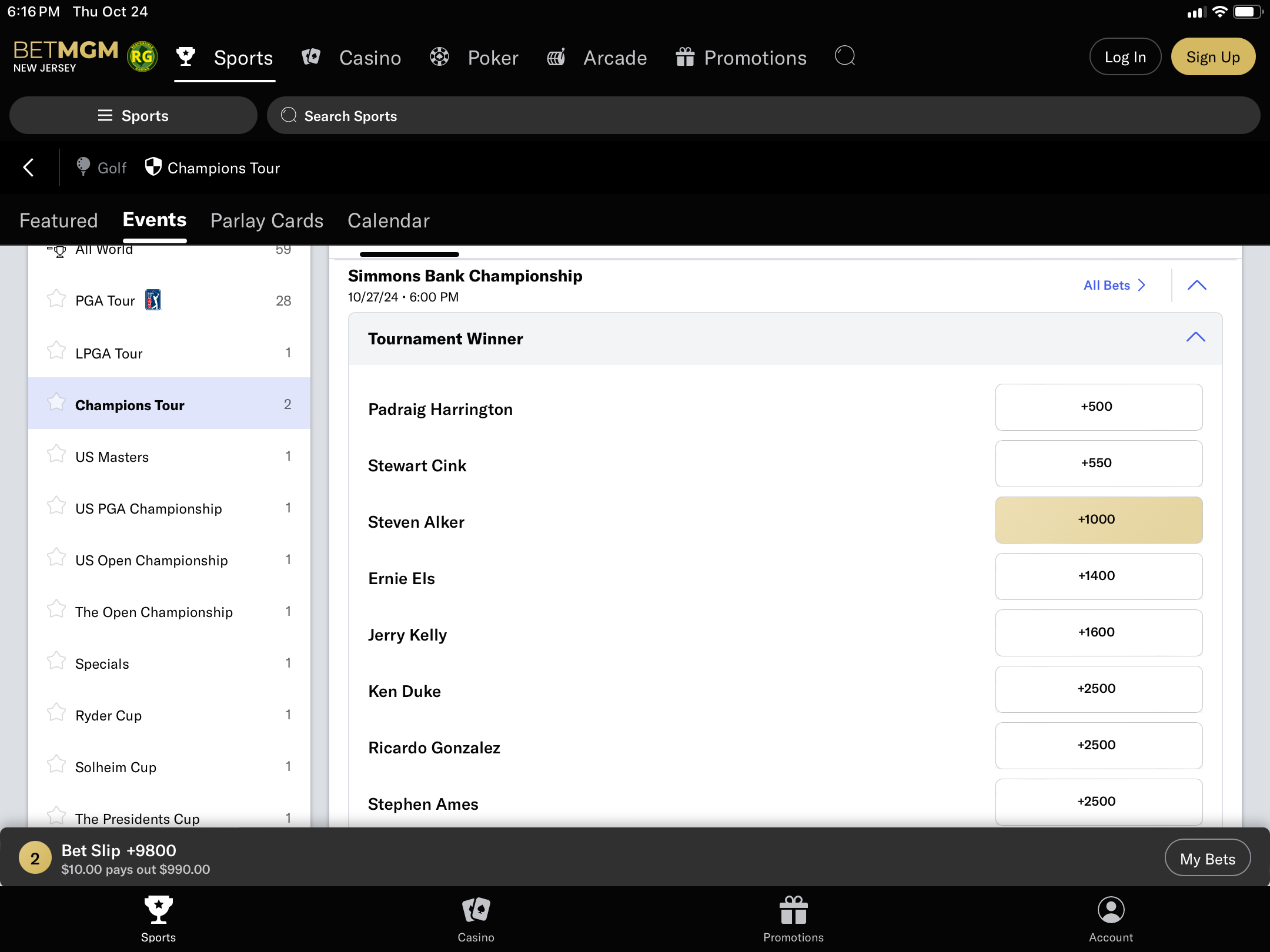
Task: Open the LPGA Tour league
Action: [x=169, y=353]
